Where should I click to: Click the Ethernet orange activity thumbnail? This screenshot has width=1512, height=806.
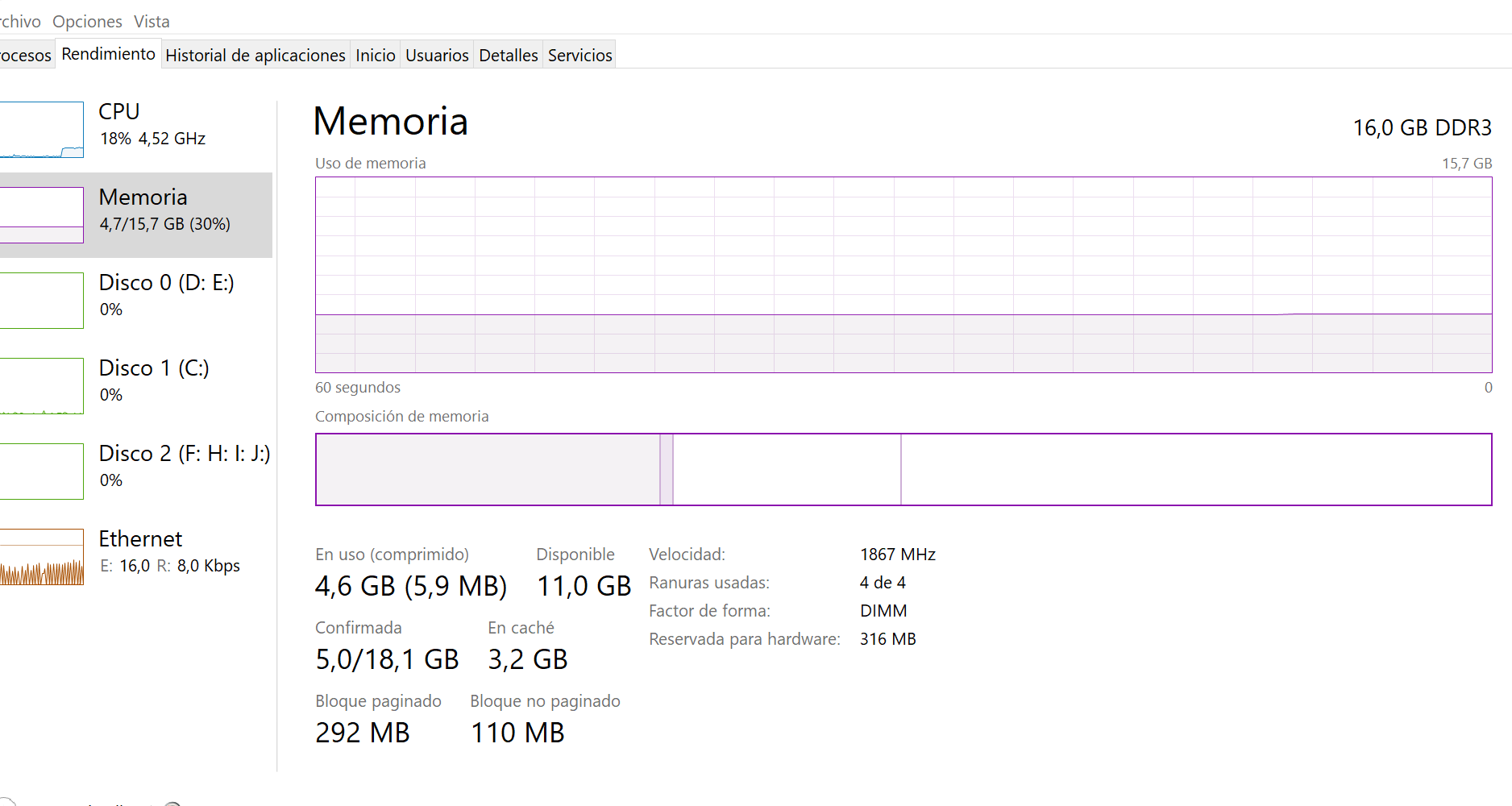[40, 557]
